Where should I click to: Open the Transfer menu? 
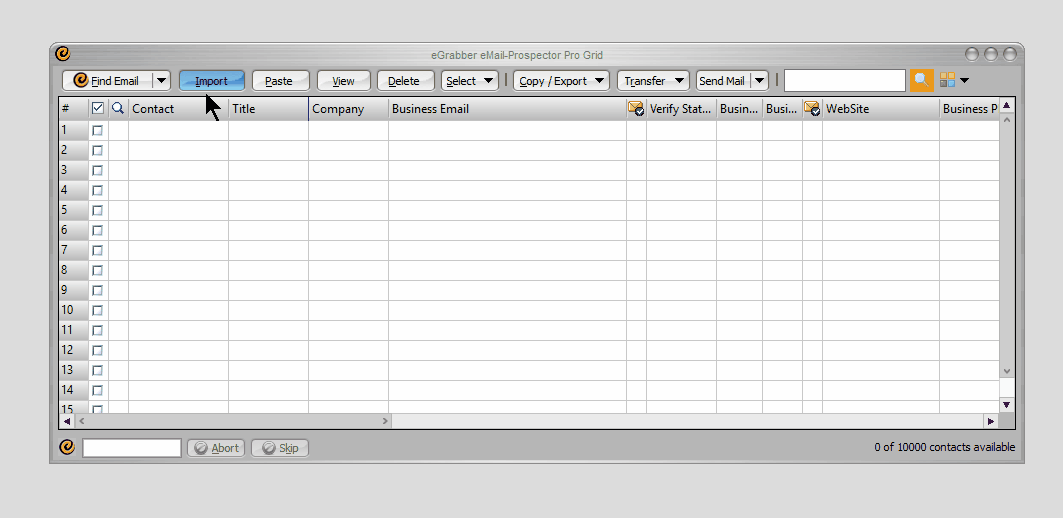tap(653, 81)
